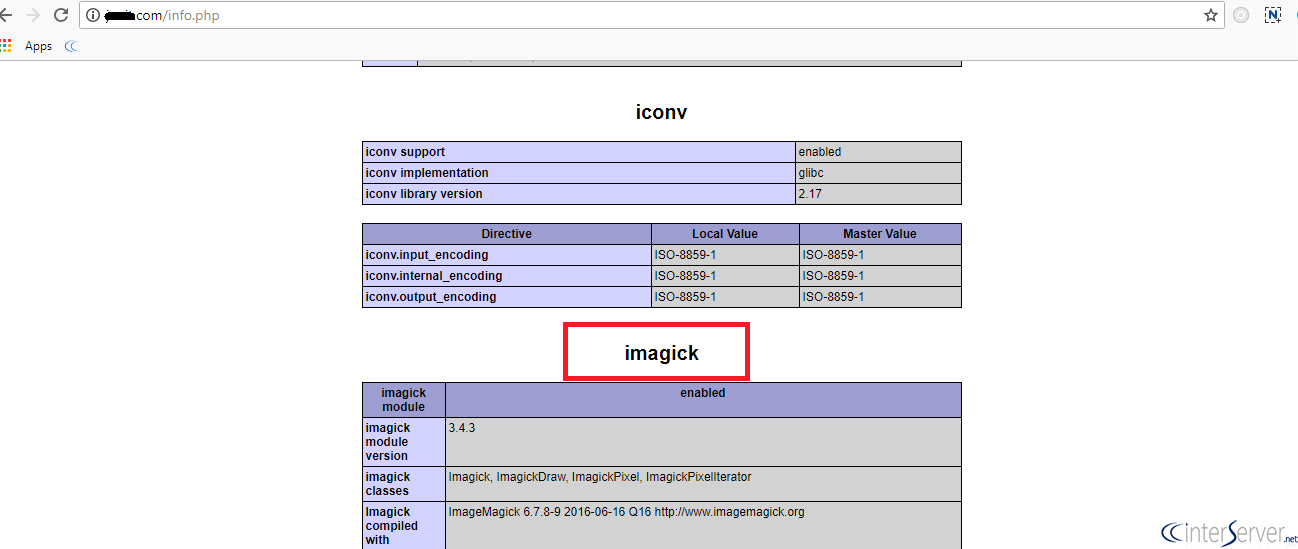Select the 'iconv support' row label
Image resolution: width=1298 pixels, height=549 pixels.
[405, 152]
